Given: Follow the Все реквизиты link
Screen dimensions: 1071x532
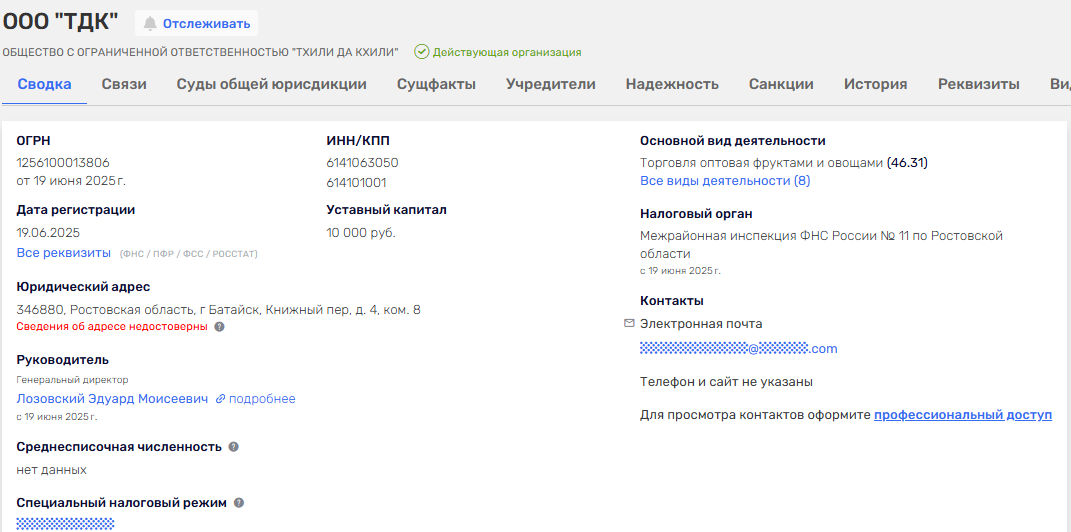Looking at the screenshot, I should tap(64, 253).
